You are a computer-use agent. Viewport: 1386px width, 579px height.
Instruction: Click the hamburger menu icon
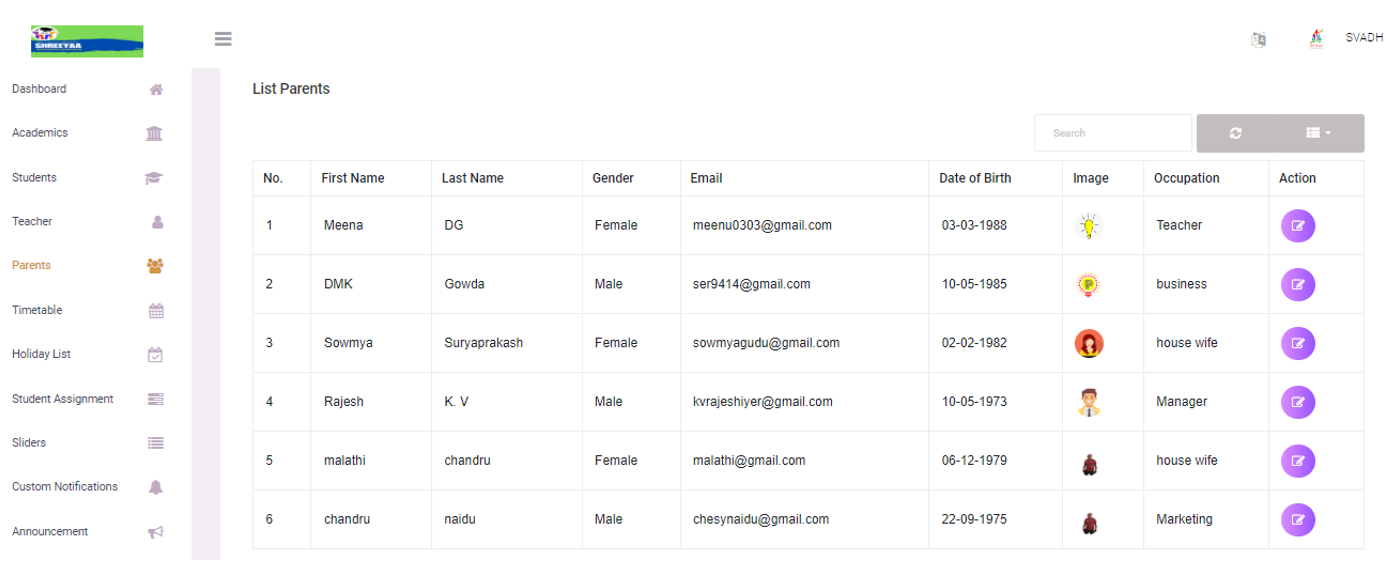coord(223,39)
